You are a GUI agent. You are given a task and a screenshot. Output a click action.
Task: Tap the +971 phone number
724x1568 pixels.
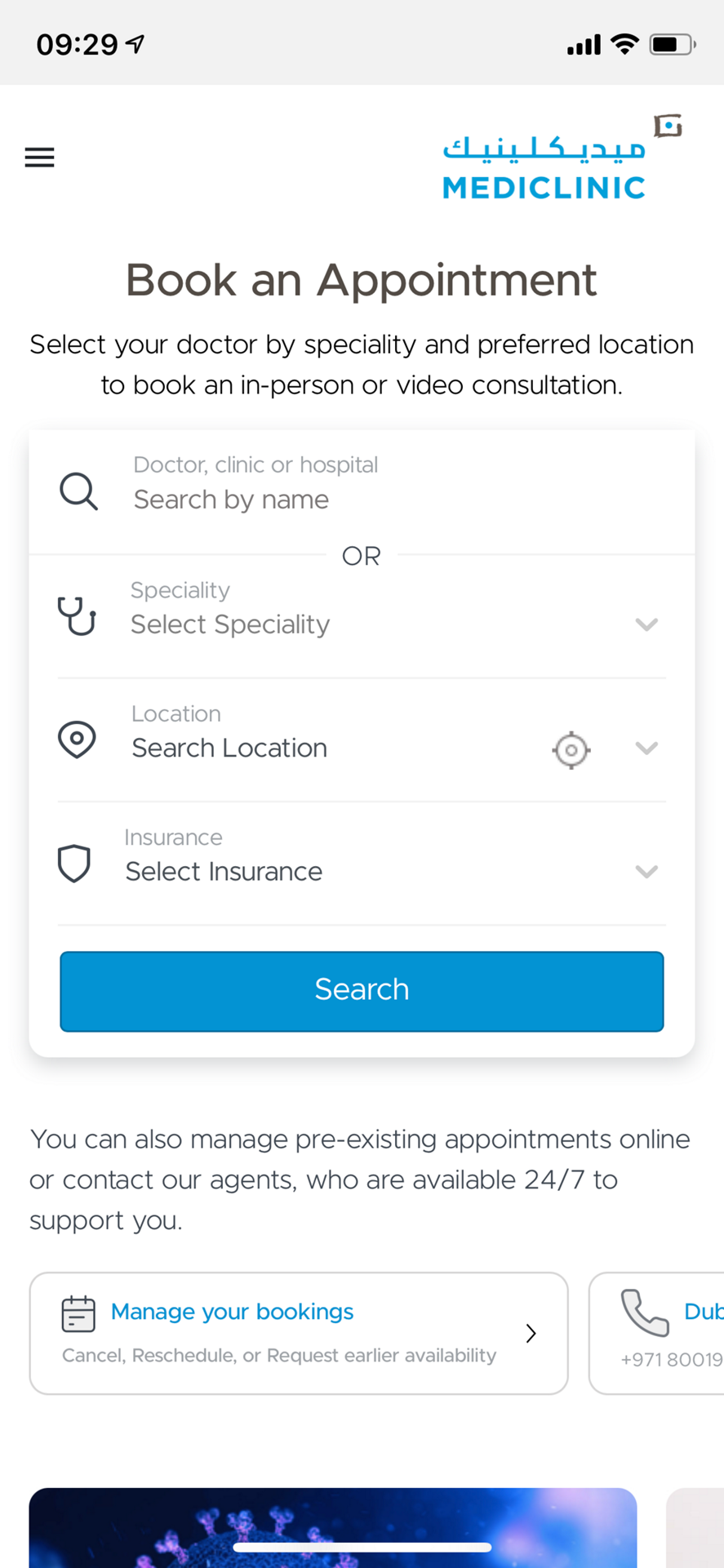[673, 1360]
